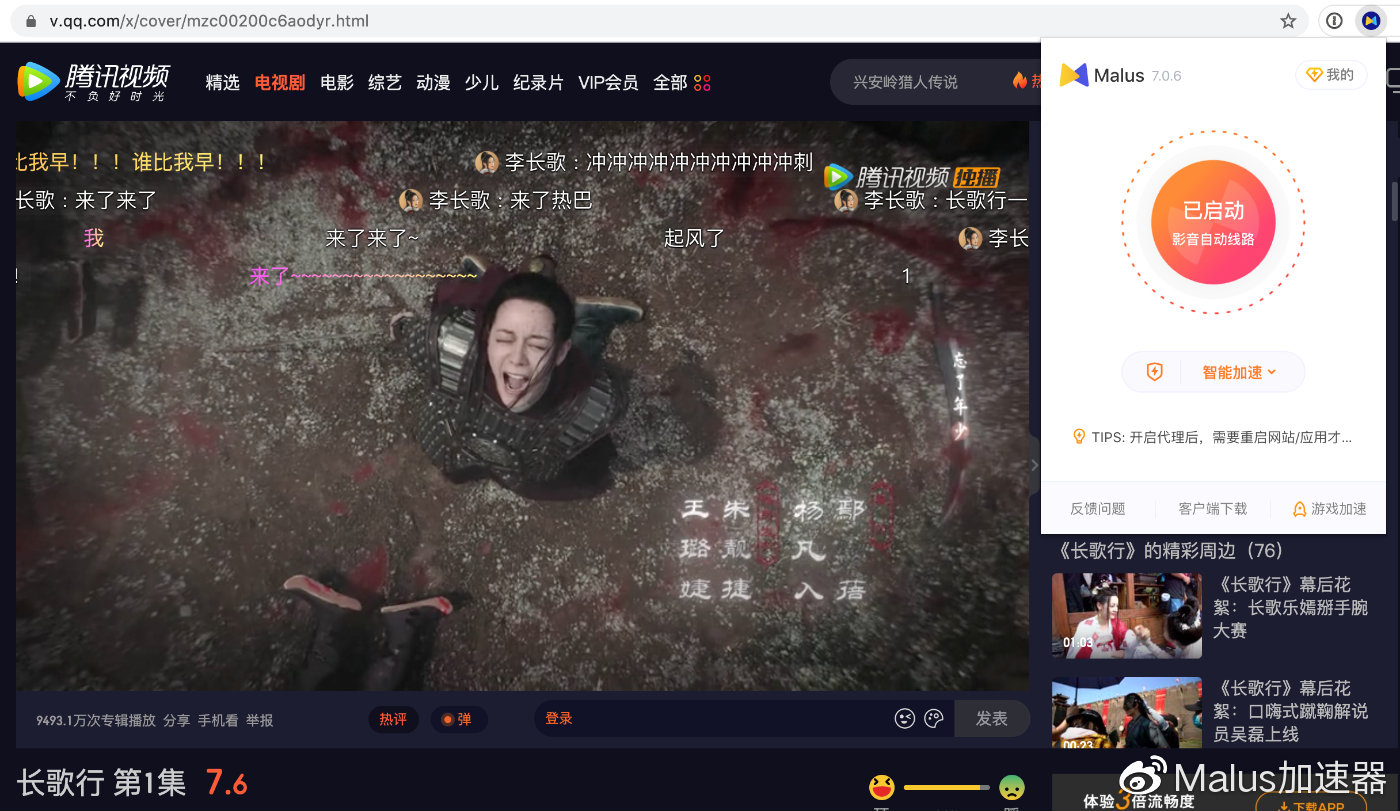Open thumbnail of 口嗨式蹴鞠解说 clip
This screenshot has height=811, width=1400.
(1127, 712)
